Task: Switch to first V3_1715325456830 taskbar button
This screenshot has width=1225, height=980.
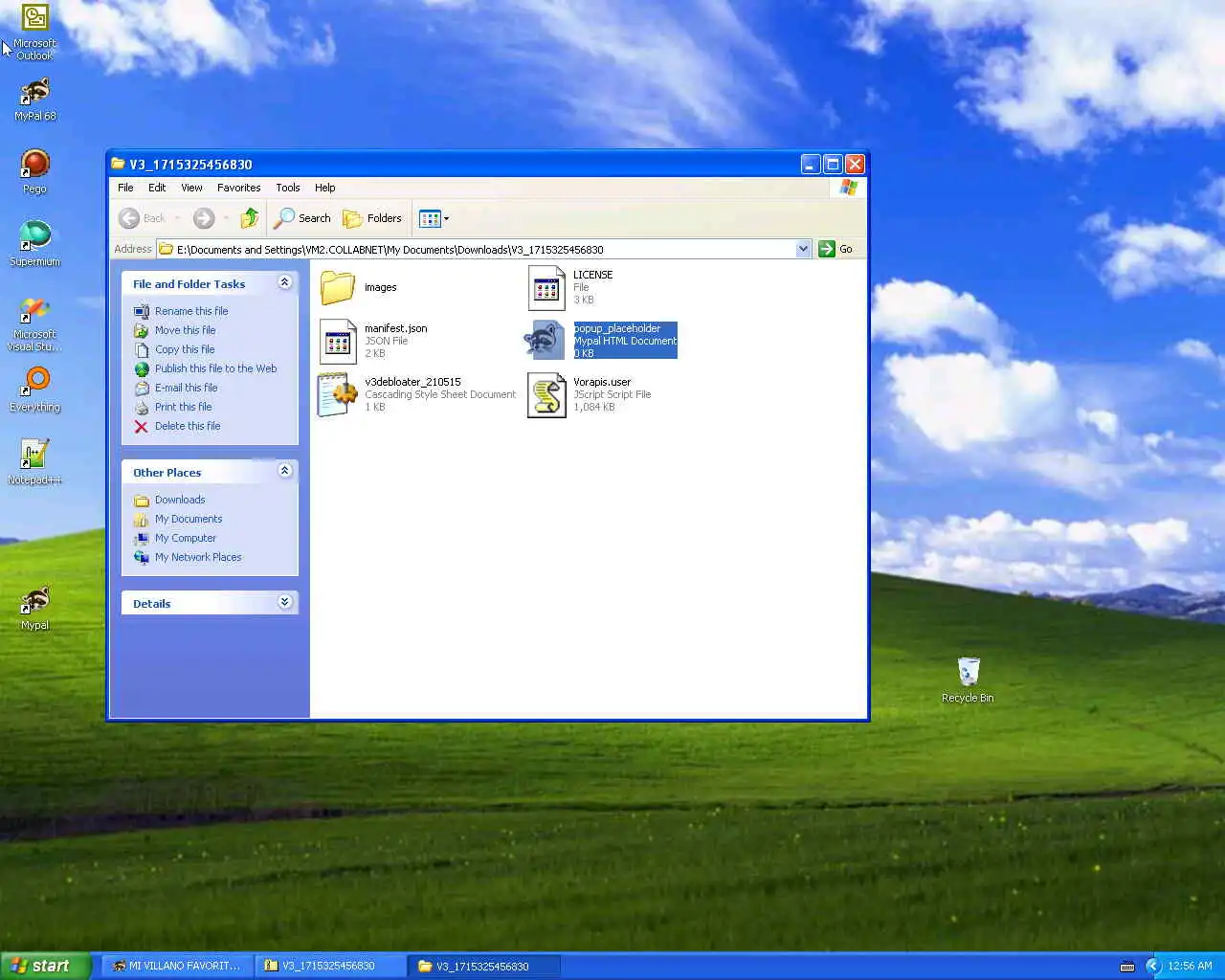Action: click(329, 966)
